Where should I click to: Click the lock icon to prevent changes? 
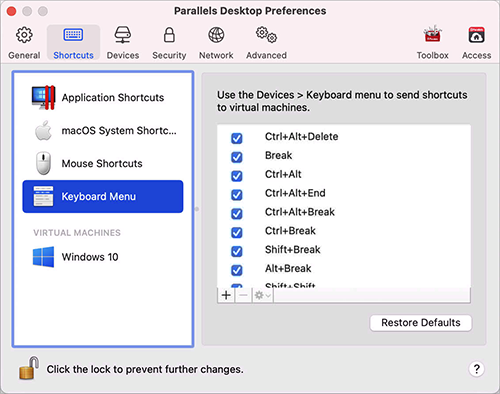point(29,368)
